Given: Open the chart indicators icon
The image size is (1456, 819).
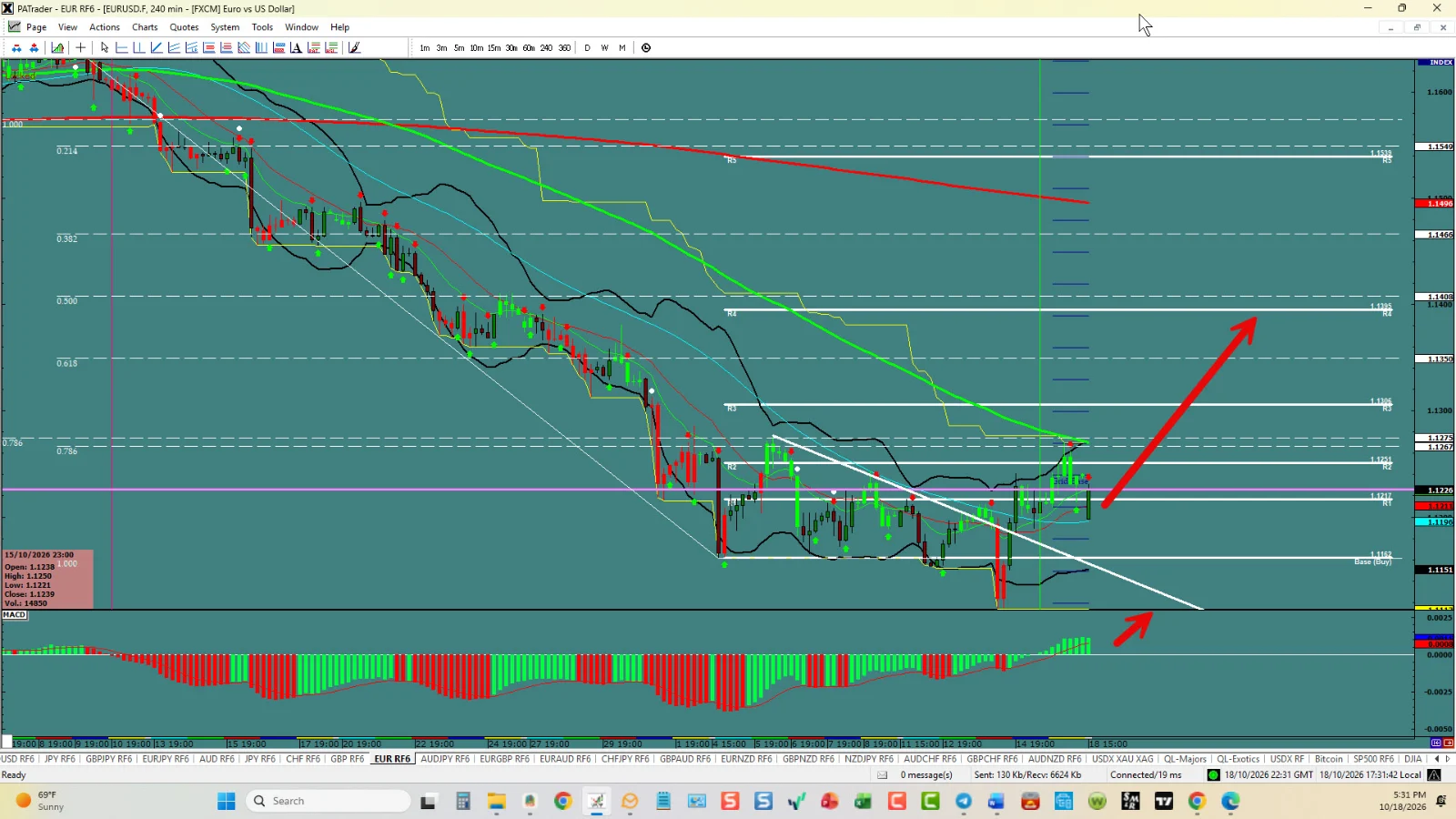Looking at the screenshot, I should (x=57, y=47).
